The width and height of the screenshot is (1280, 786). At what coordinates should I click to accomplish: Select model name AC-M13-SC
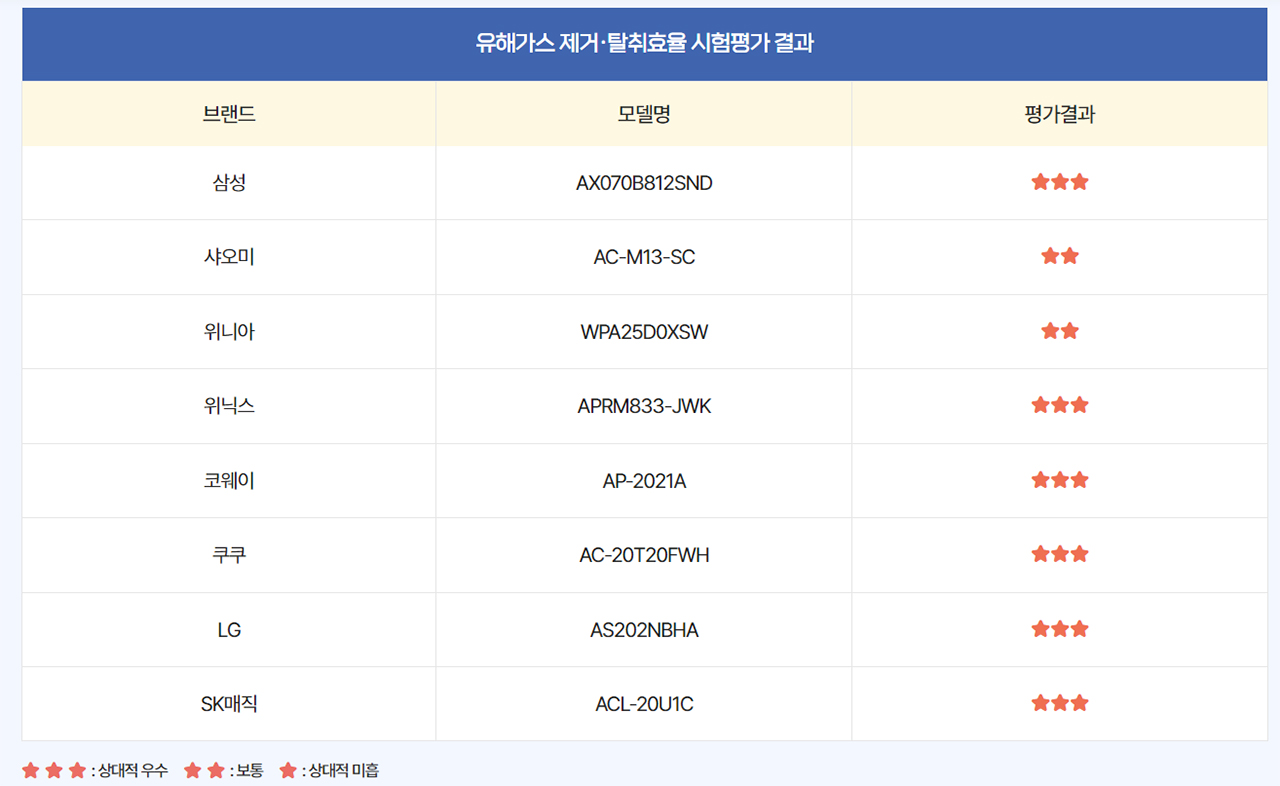644,257
